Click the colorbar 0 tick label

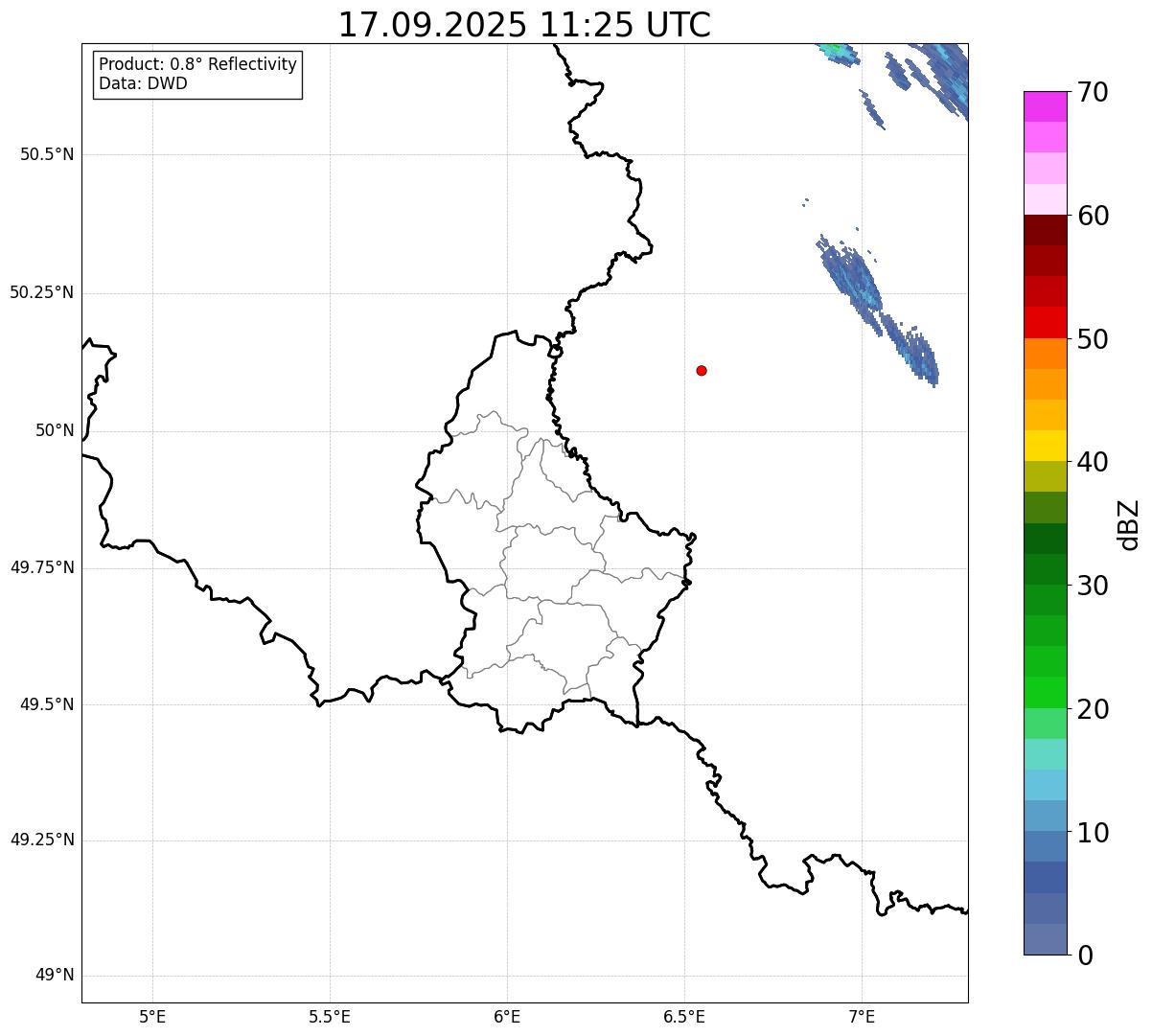1085,955
